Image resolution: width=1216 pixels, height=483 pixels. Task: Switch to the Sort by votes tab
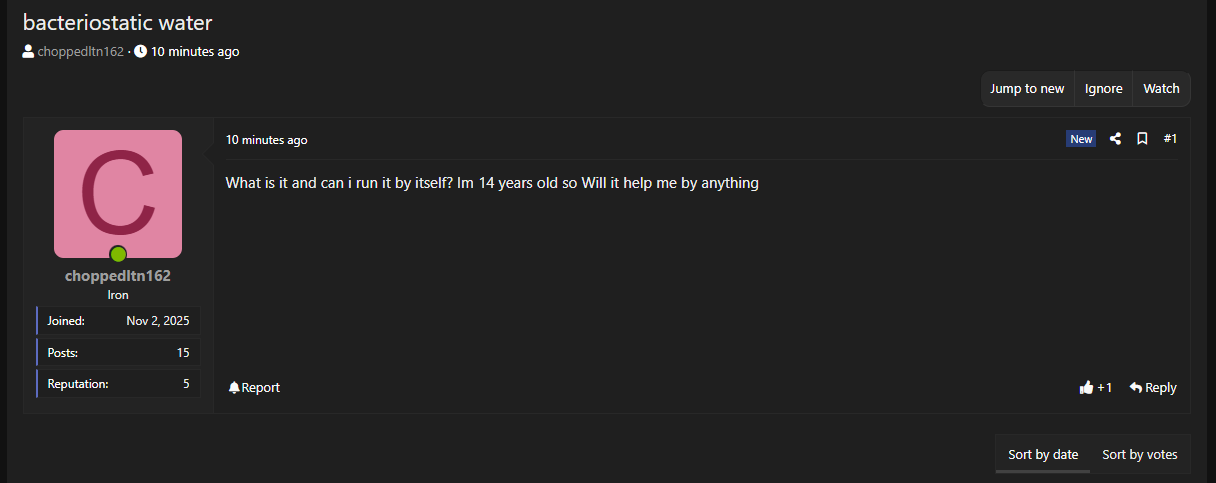click(x=1140, y=454)
